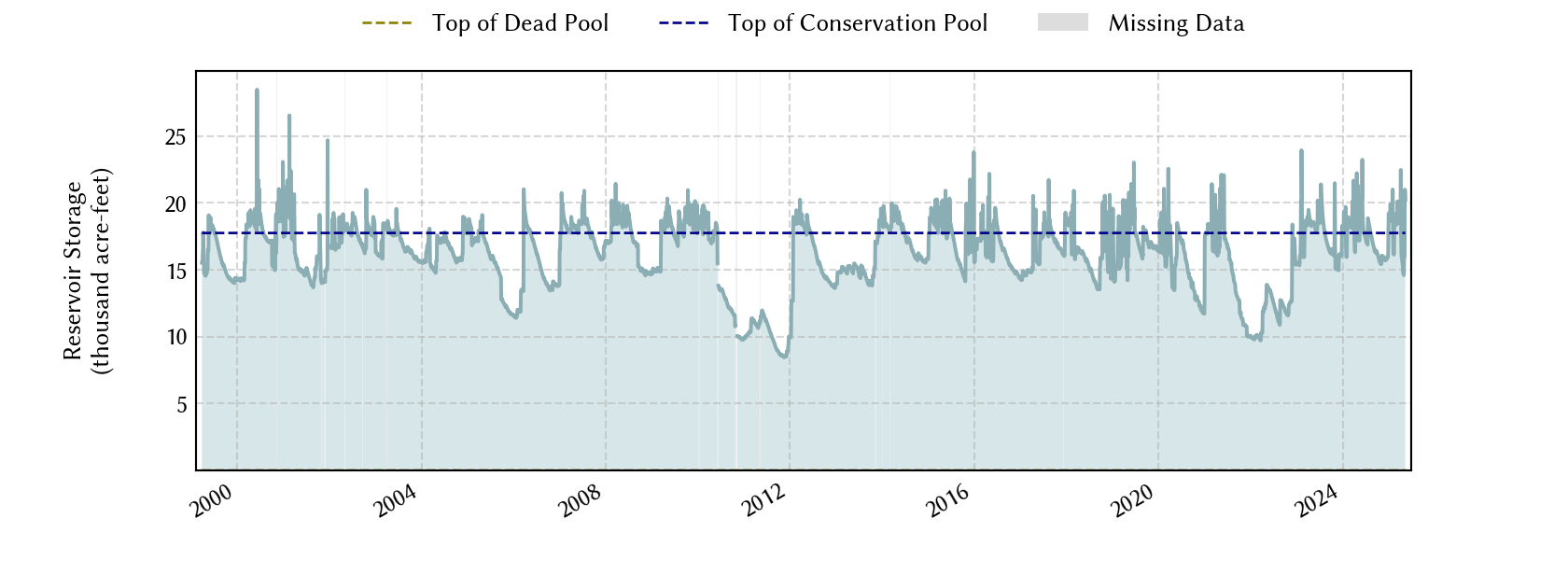Click the 25 y-axis tick label
Screen dimensions: 1568x588
tap(175, 137)
